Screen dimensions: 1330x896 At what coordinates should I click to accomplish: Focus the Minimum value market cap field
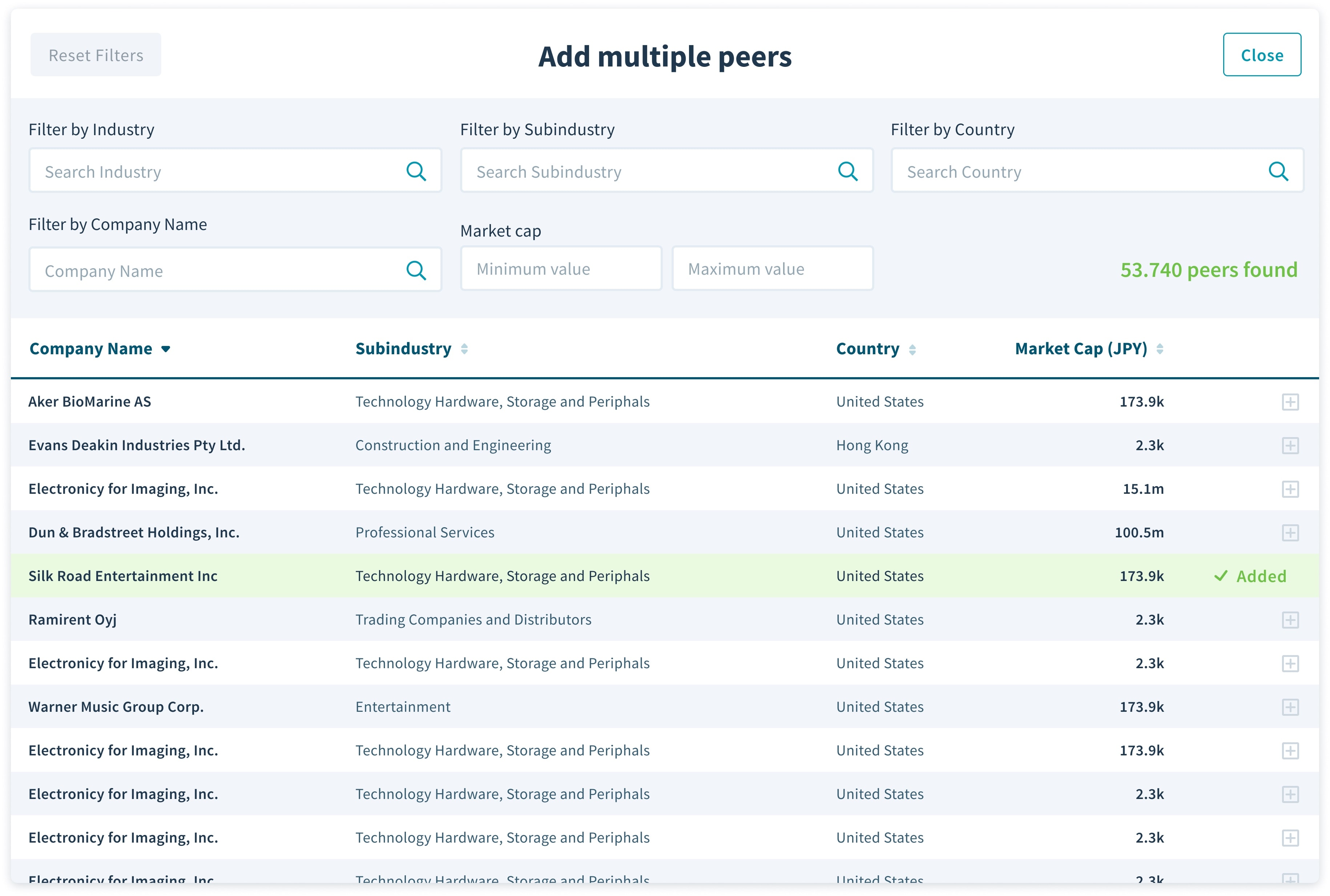coord(561,269)
